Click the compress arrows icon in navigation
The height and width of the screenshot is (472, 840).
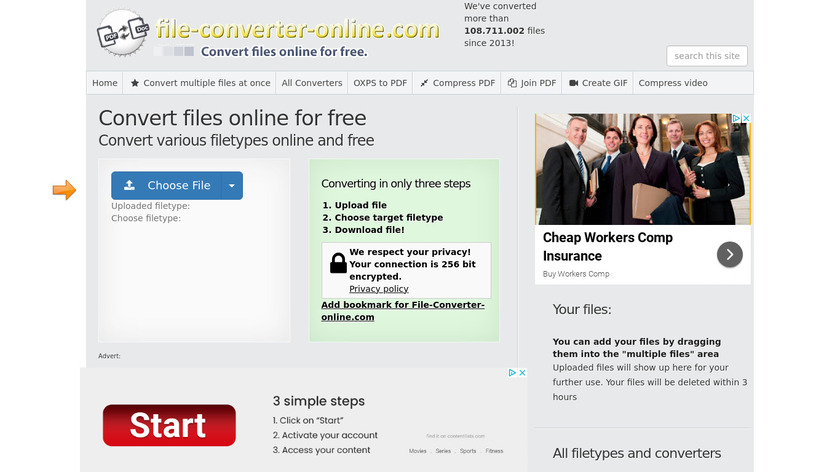424,83
